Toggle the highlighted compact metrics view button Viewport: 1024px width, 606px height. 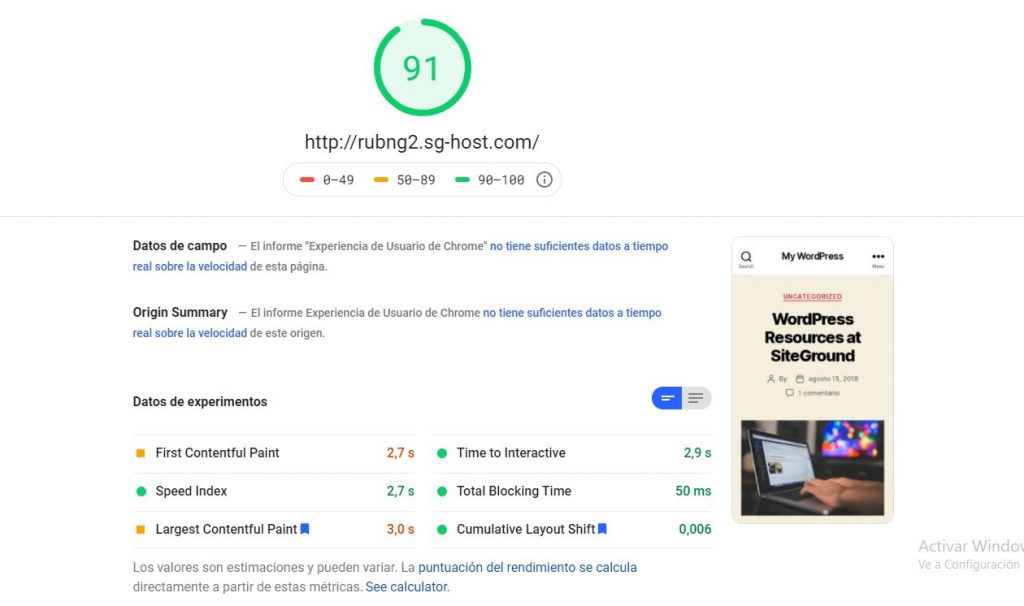point(666,397)
